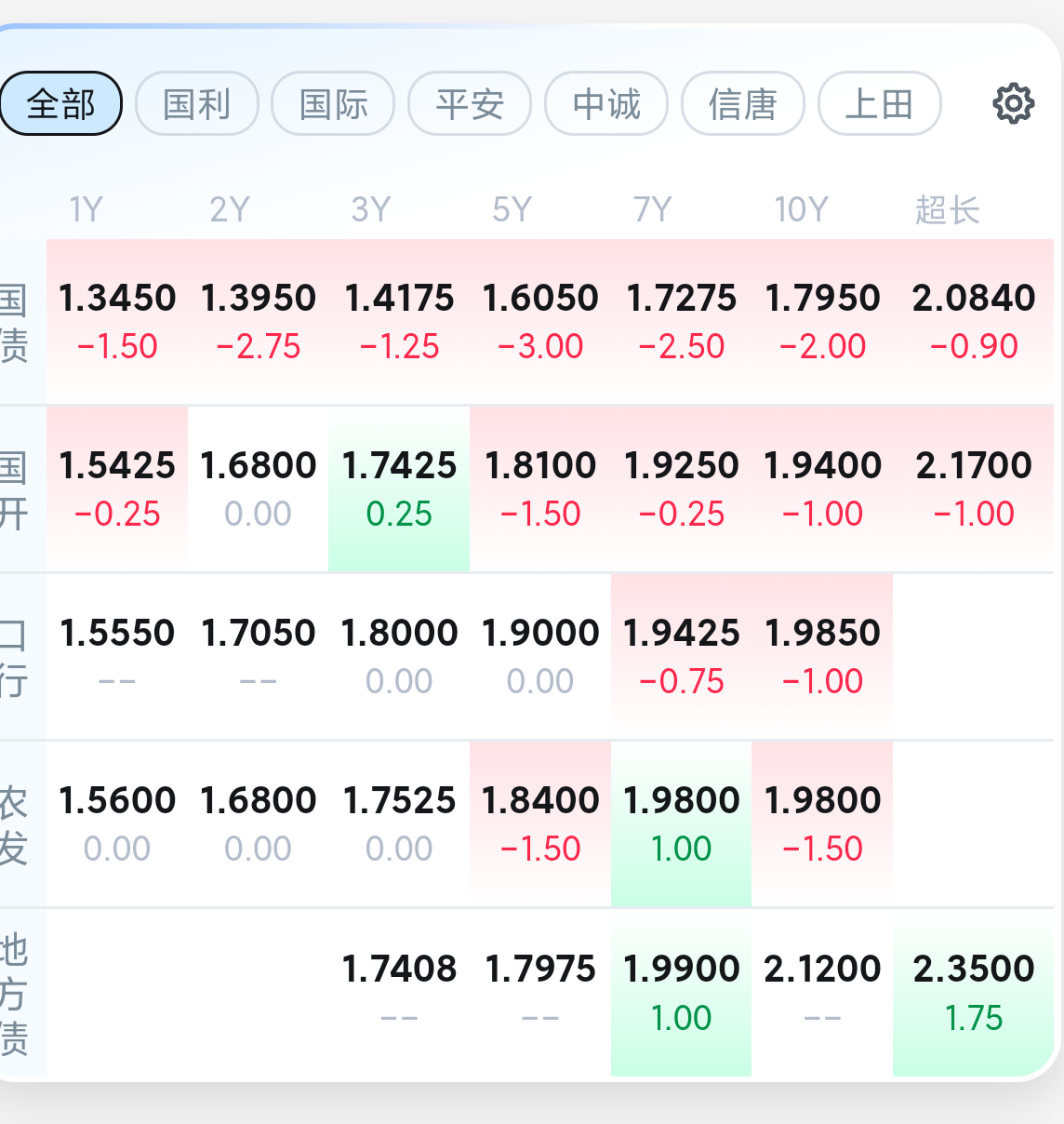Open the 信唐 tab
1064x1124 pixels.
click(x=743, y=103)
